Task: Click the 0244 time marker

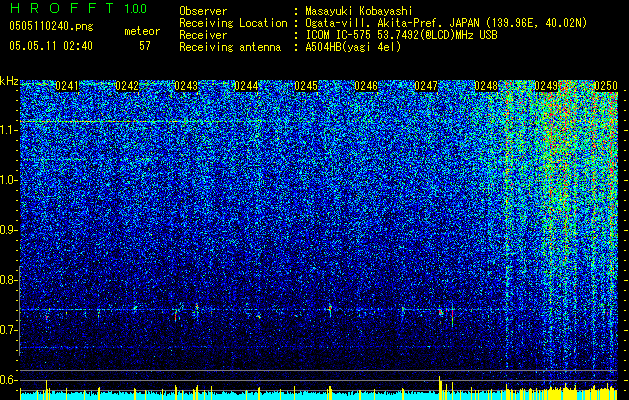Action: click(x=246, y=86)
